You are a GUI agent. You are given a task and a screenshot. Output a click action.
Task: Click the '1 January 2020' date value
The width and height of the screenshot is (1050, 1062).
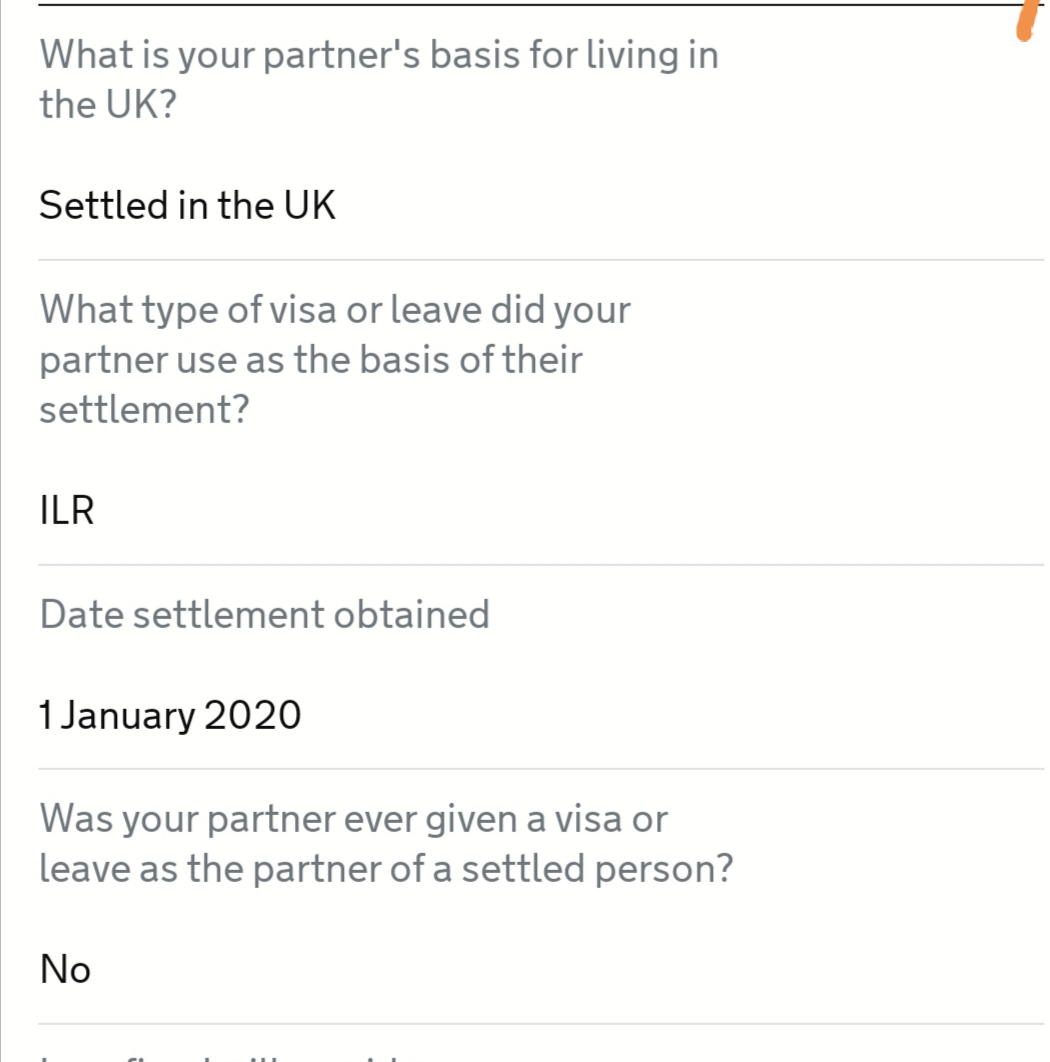[x=170, y=715]
